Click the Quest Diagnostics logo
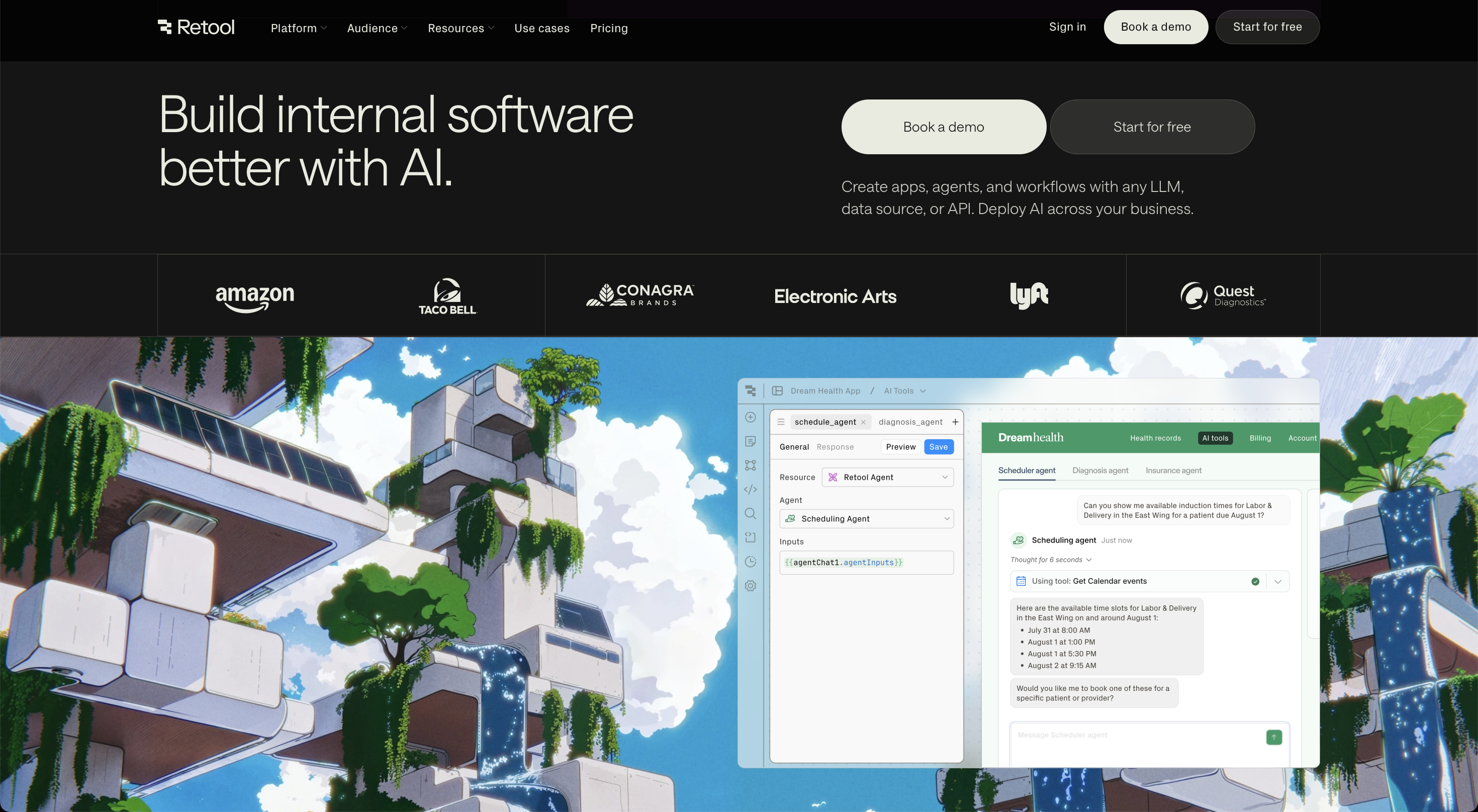1478x812 pixels. (1223, 296)
